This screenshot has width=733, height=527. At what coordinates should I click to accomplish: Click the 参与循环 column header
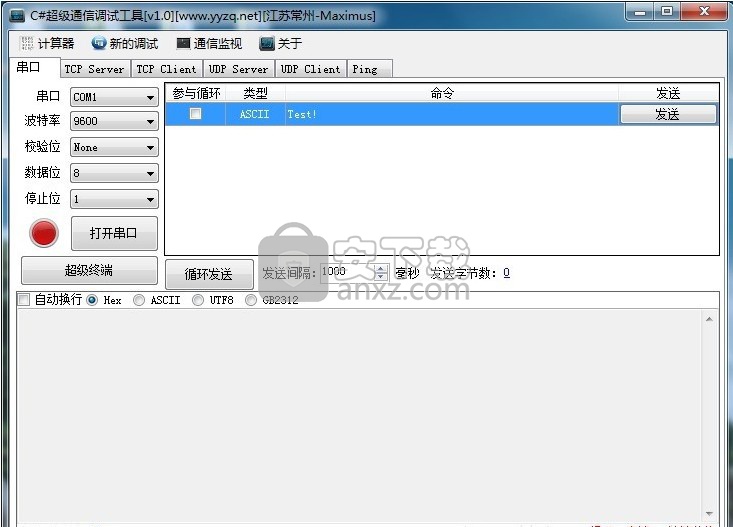click(196, 93)
